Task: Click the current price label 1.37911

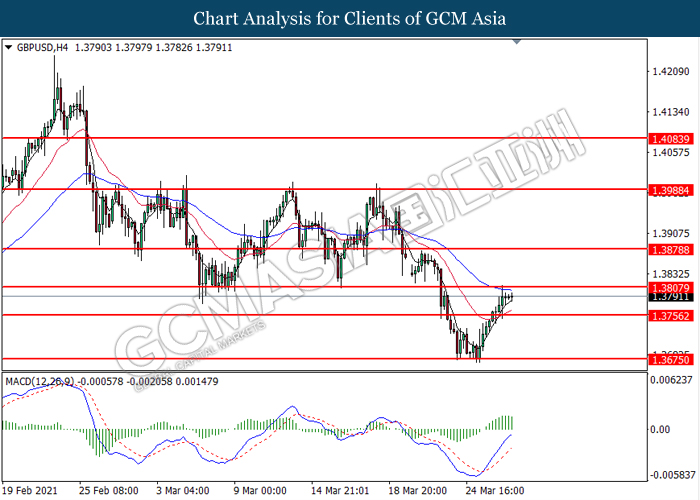Action: pyautogui.click(x=671, y=297)
